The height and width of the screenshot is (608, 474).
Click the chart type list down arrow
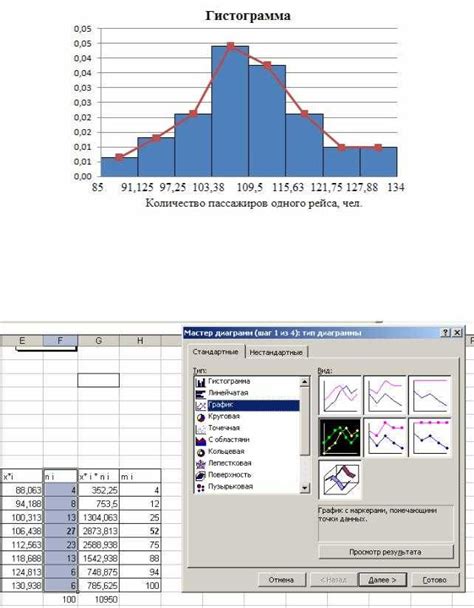pyautogui.click(x=305, y=488)
